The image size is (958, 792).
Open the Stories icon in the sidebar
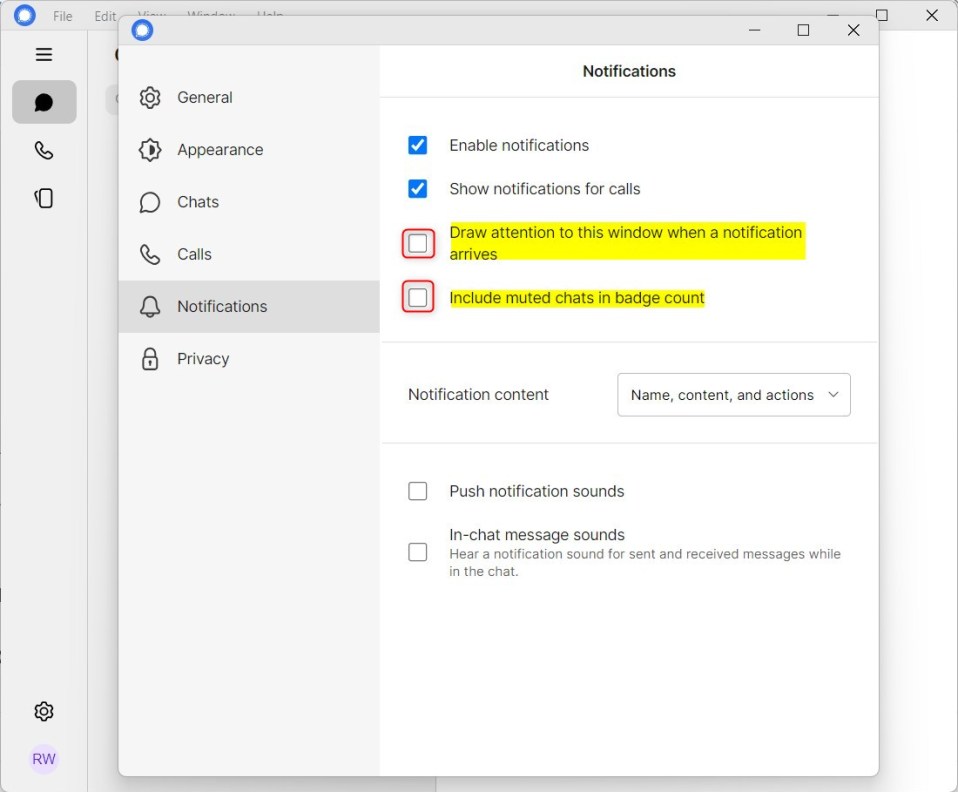[43, 198]
